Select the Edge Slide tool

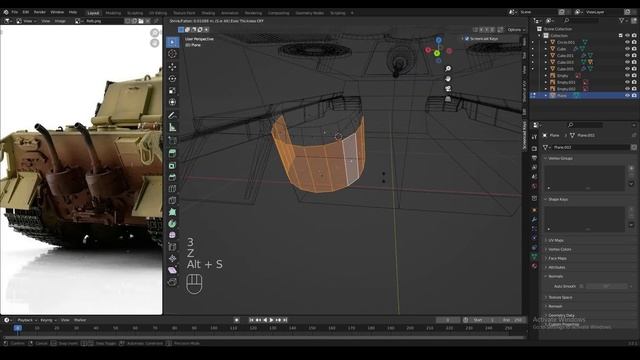pyautogui.click(x=172, y=247)
